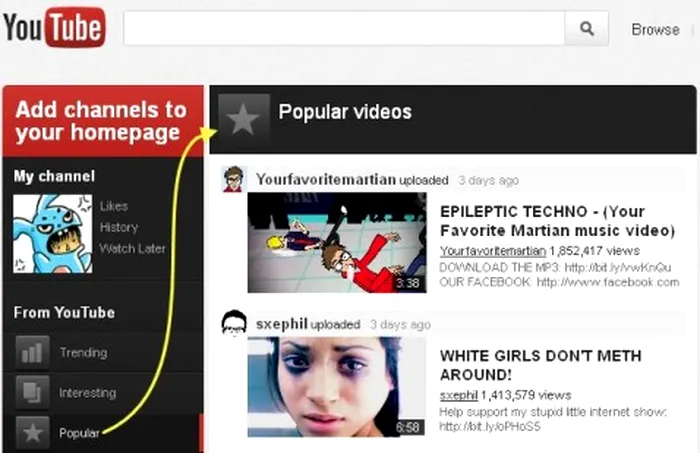Open the My channel avatar image
Viewport: 700px width, 453px height.
53,233
